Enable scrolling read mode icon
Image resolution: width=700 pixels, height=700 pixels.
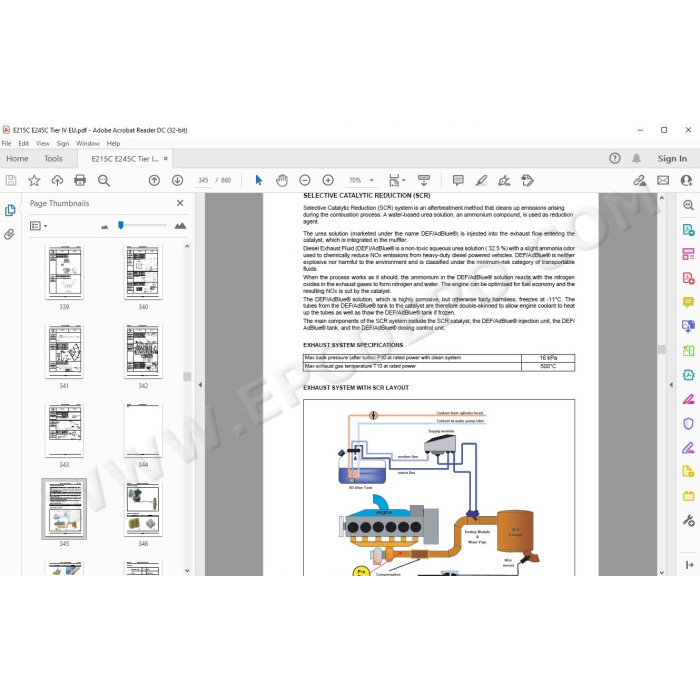[x=424, y=180]
